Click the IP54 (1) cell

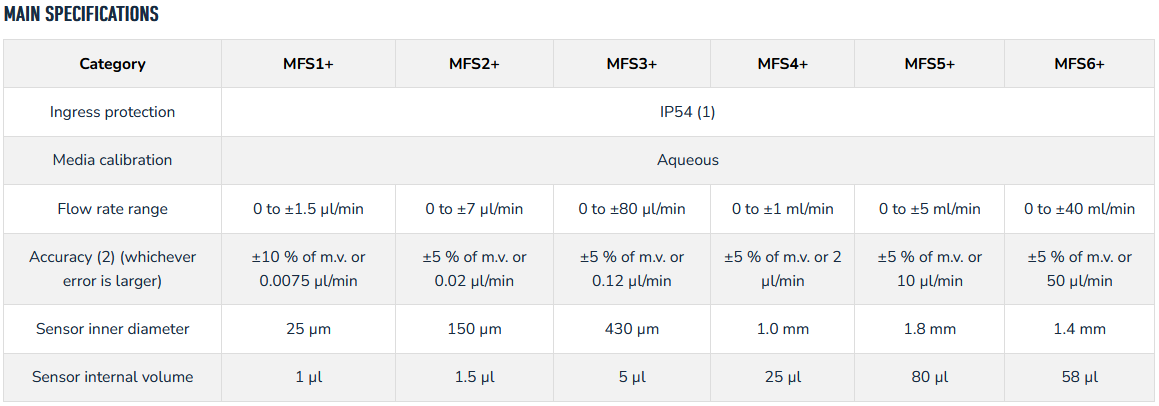[688, 112]
